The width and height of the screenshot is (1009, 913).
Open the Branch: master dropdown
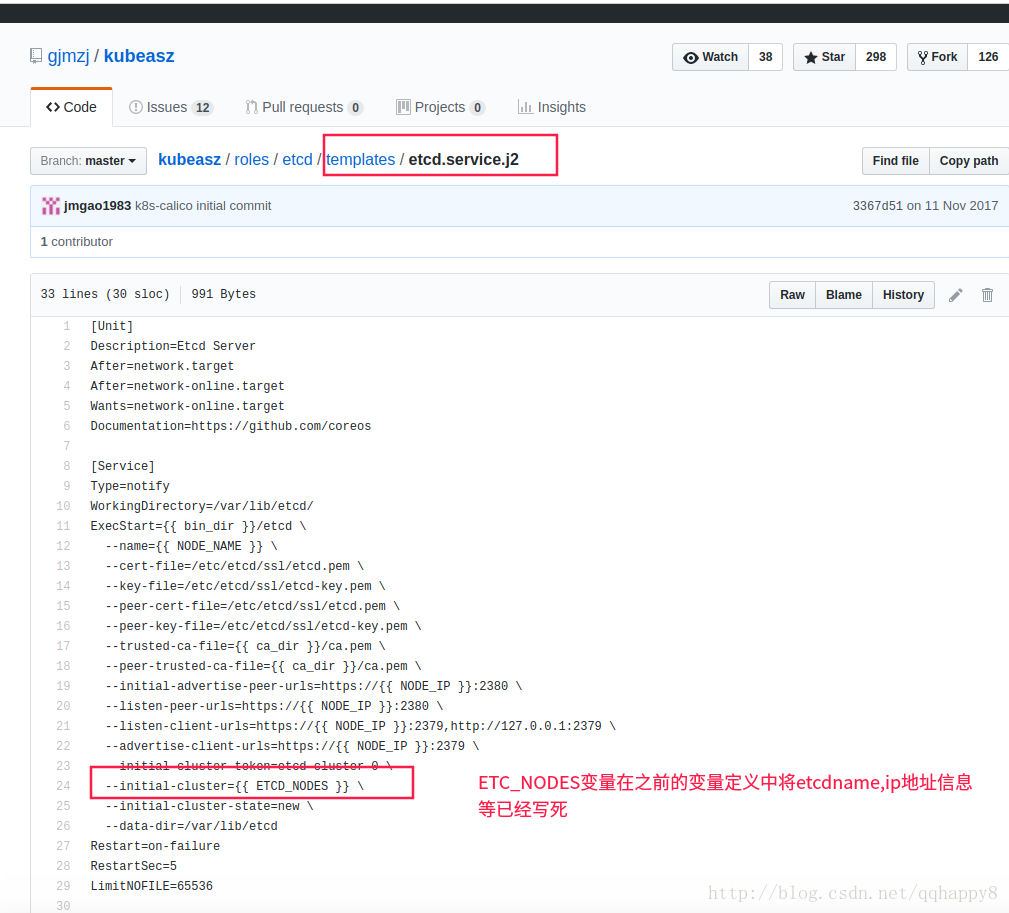(x=88, y=161)
